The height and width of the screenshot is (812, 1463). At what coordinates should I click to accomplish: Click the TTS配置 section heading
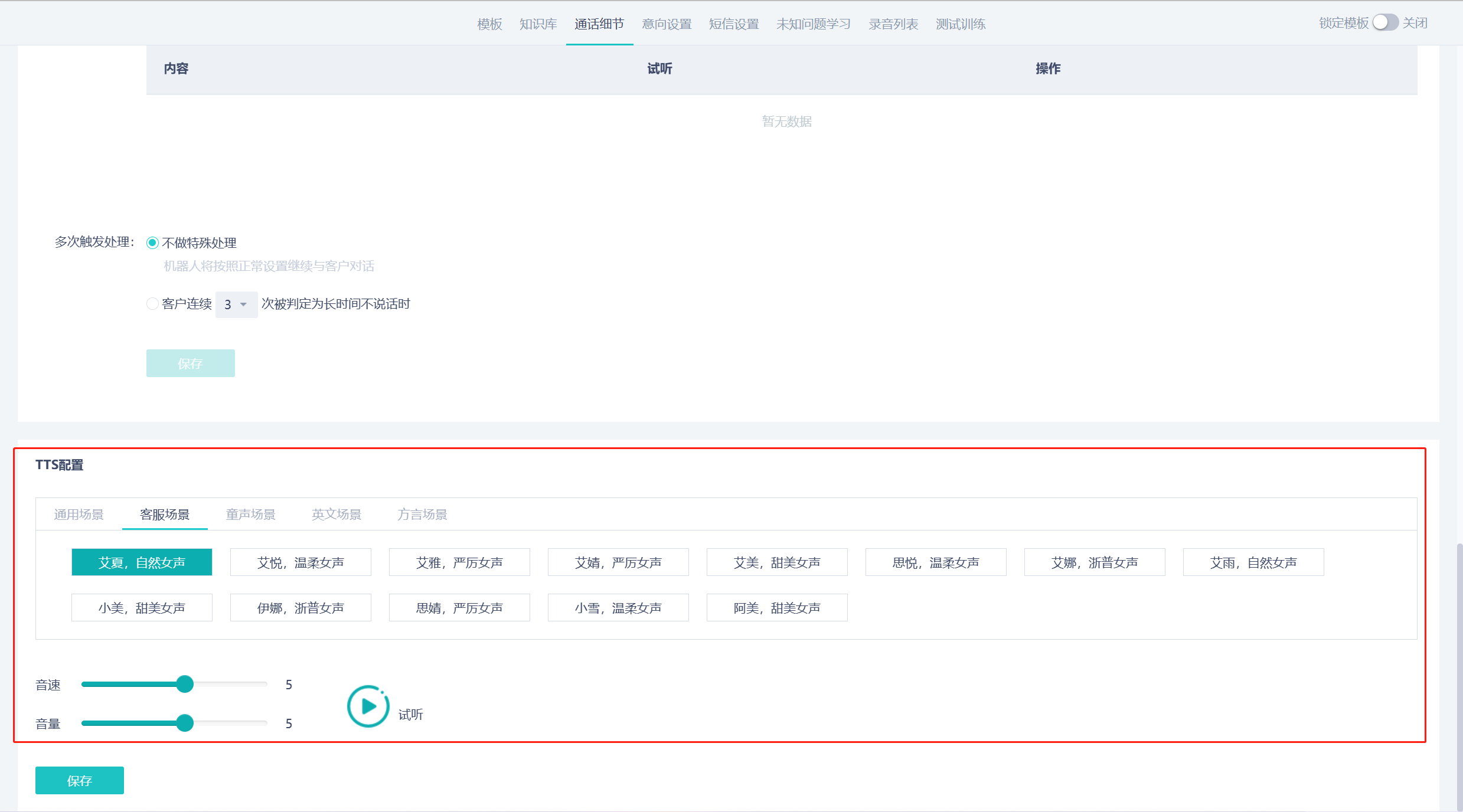click(x=59, y=465)
